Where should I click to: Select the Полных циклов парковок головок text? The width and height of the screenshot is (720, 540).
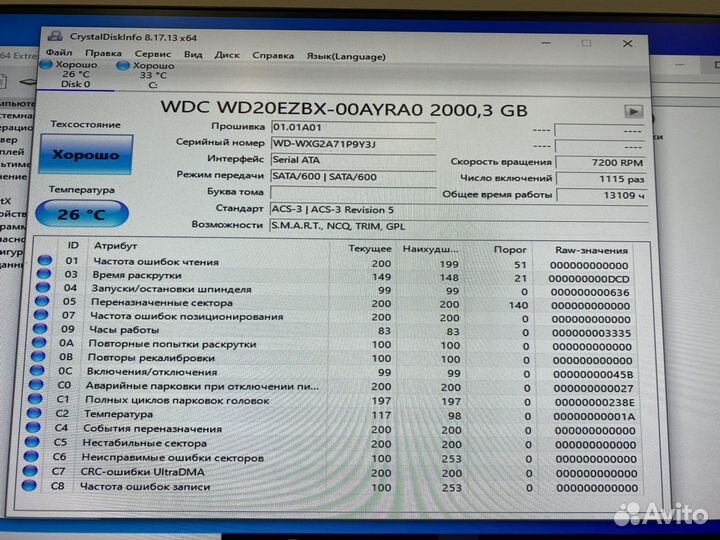tap(177, 400)
